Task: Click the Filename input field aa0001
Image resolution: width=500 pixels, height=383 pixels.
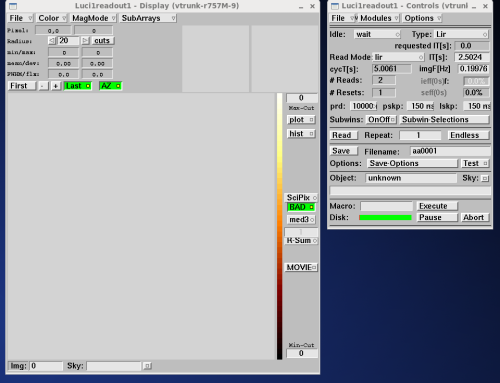Action: click(x=450, y=151)
